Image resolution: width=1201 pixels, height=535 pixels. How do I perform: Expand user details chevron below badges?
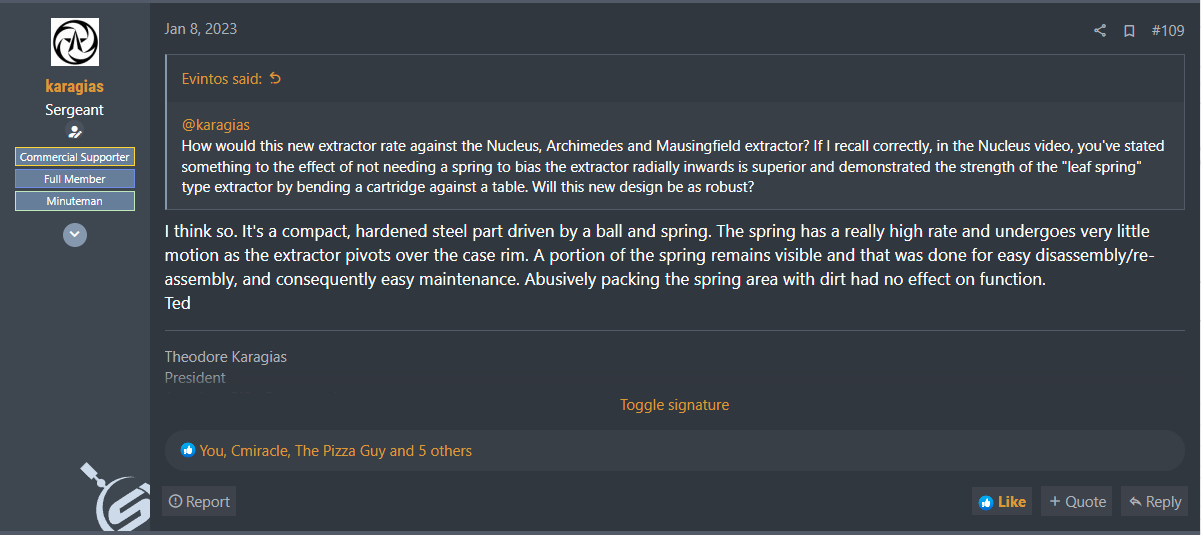[x=75, y=235]
